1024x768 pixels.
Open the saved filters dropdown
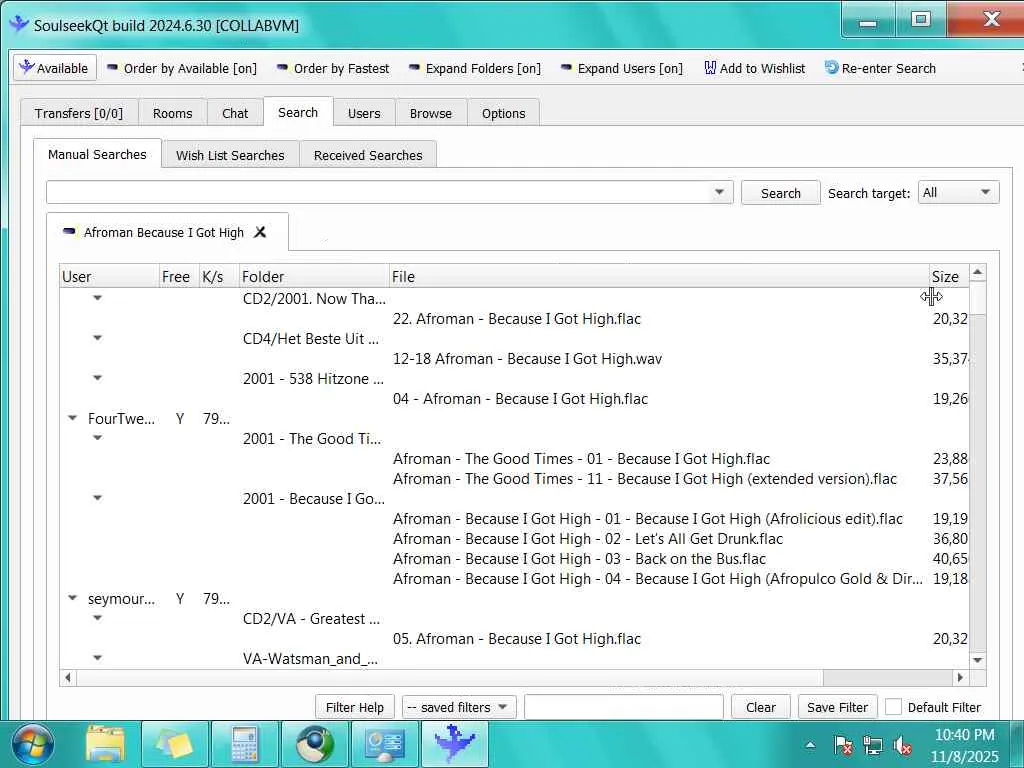[459, 707]
